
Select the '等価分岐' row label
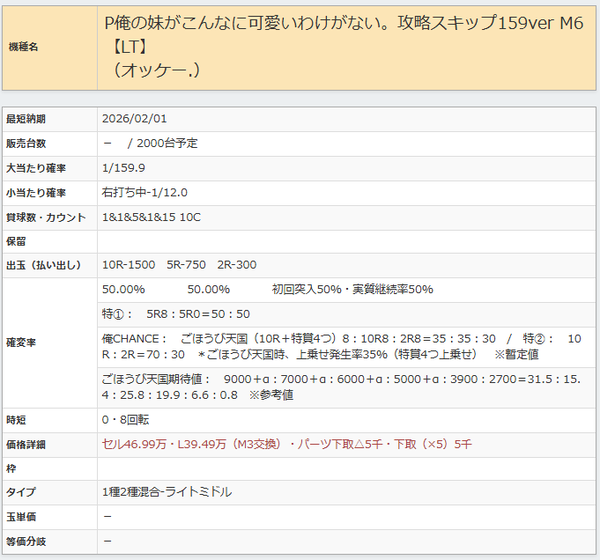[x=26, y=542]
